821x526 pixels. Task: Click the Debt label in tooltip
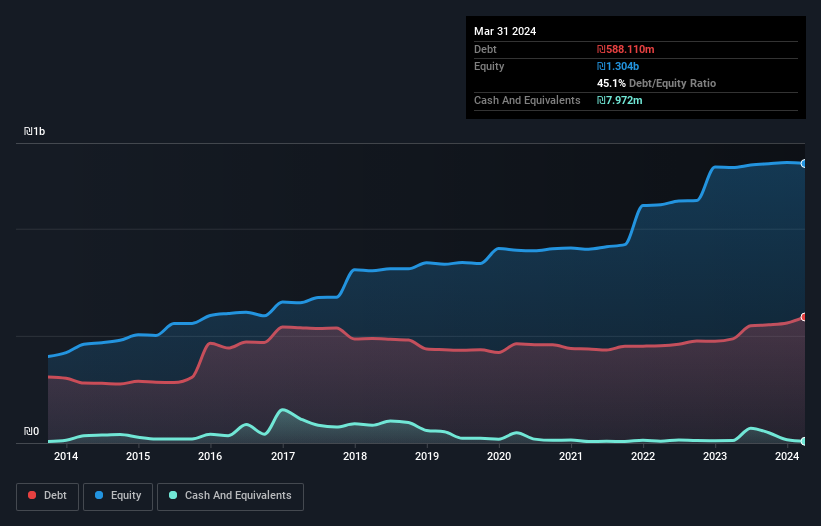485,49
